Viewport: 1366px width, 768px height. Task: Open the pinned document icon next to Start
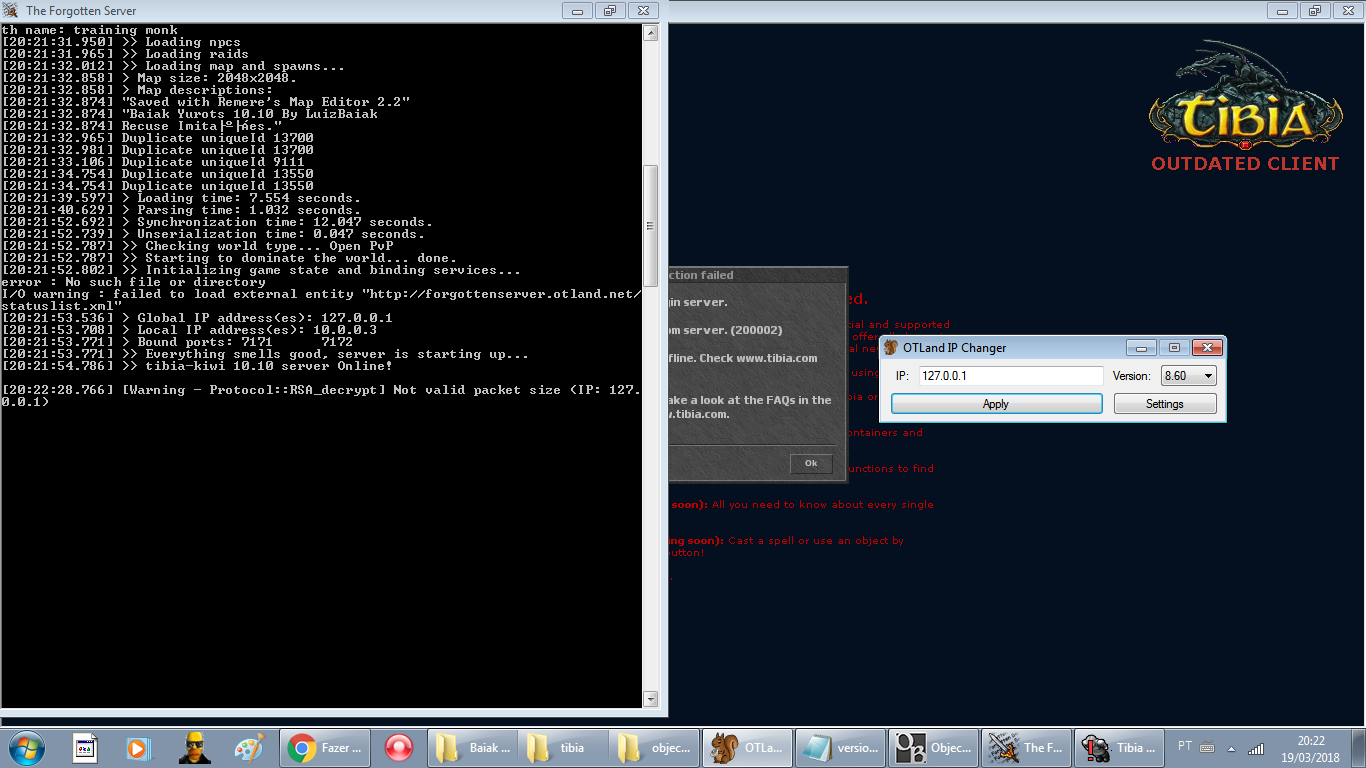(86, 747)
